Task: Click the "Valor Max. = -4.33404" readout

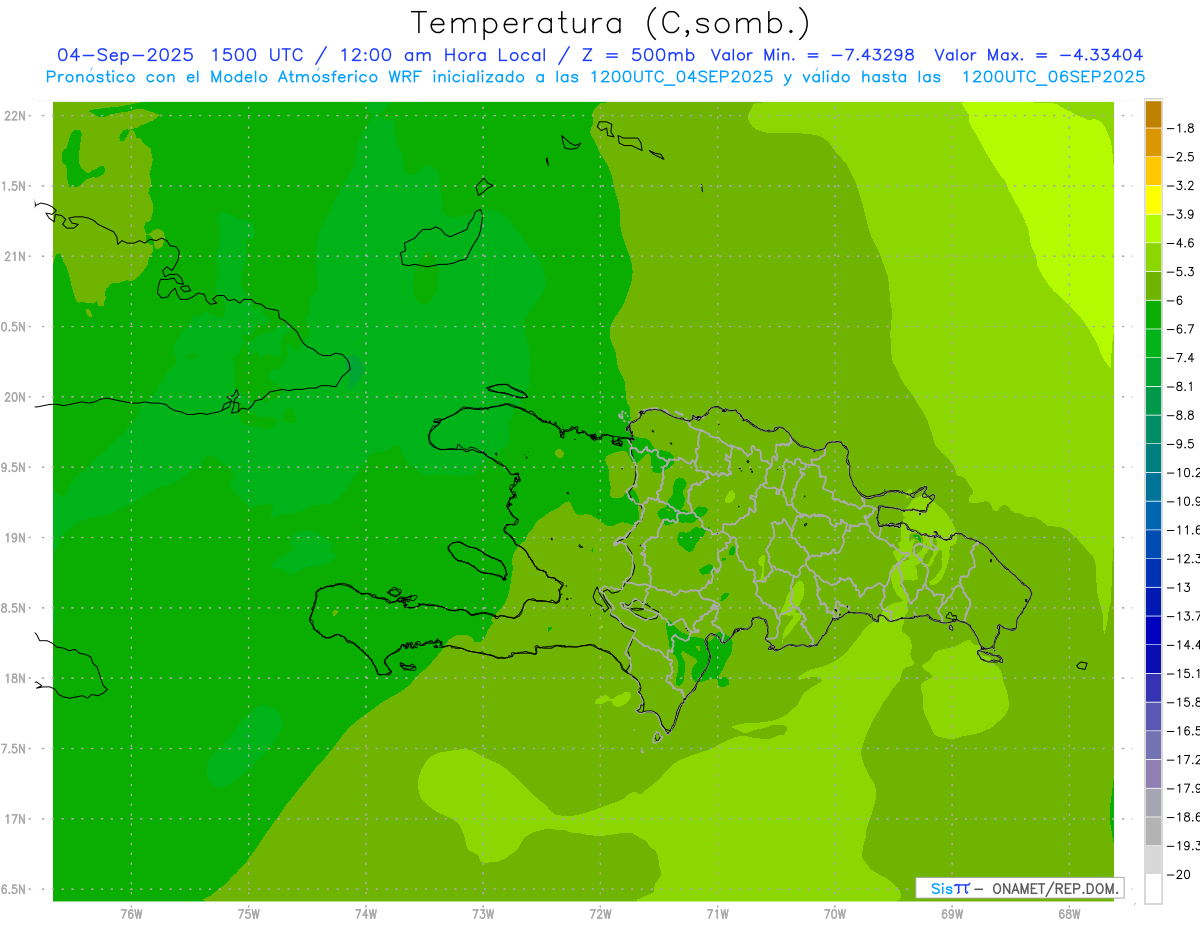Action: point(1038,55)
